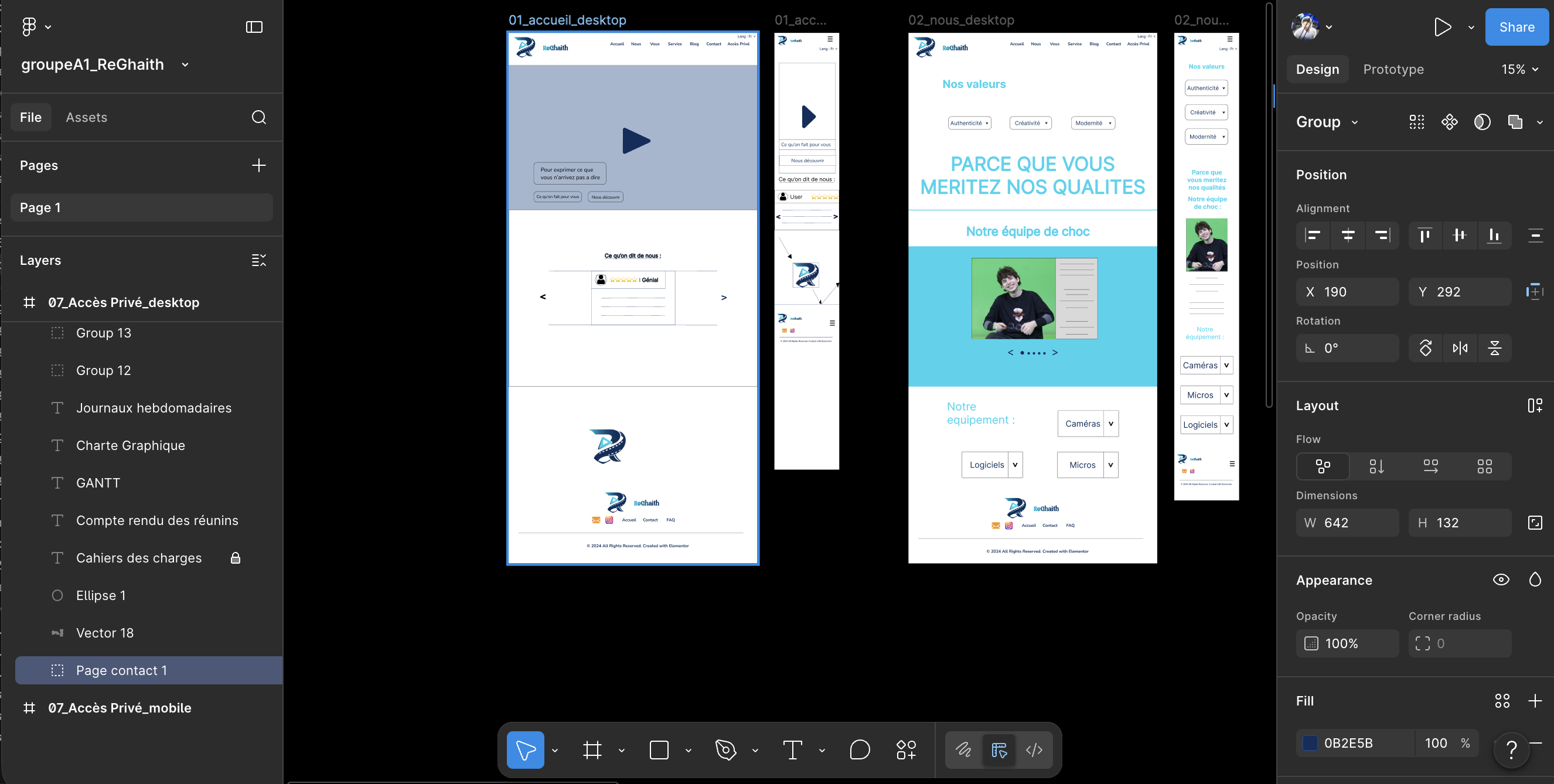Open the Figma main menu logo

(29, 26)
